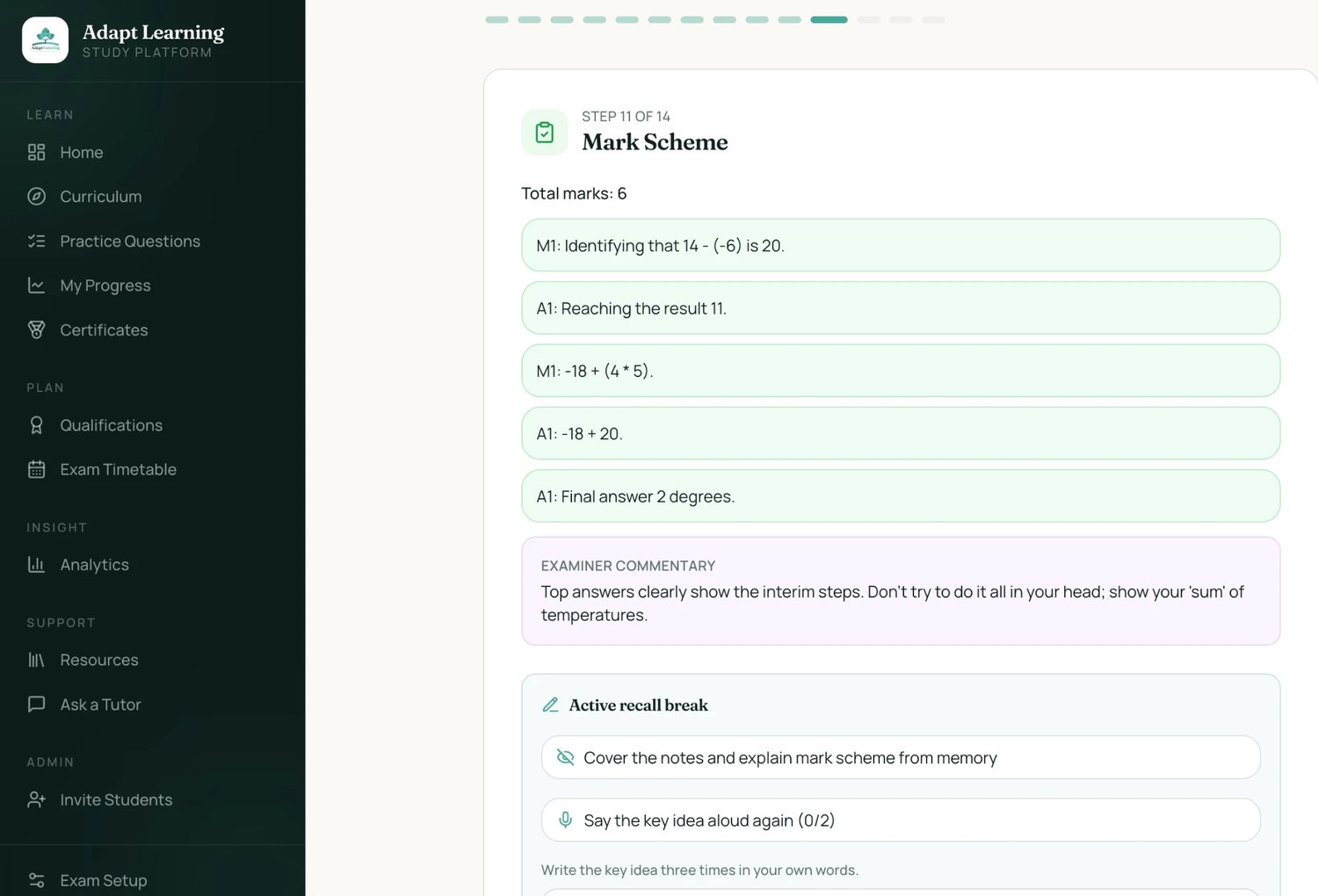Click the Adapt Learning logo icon
The image size is (1318, 896).
click(x=45, y=40)
